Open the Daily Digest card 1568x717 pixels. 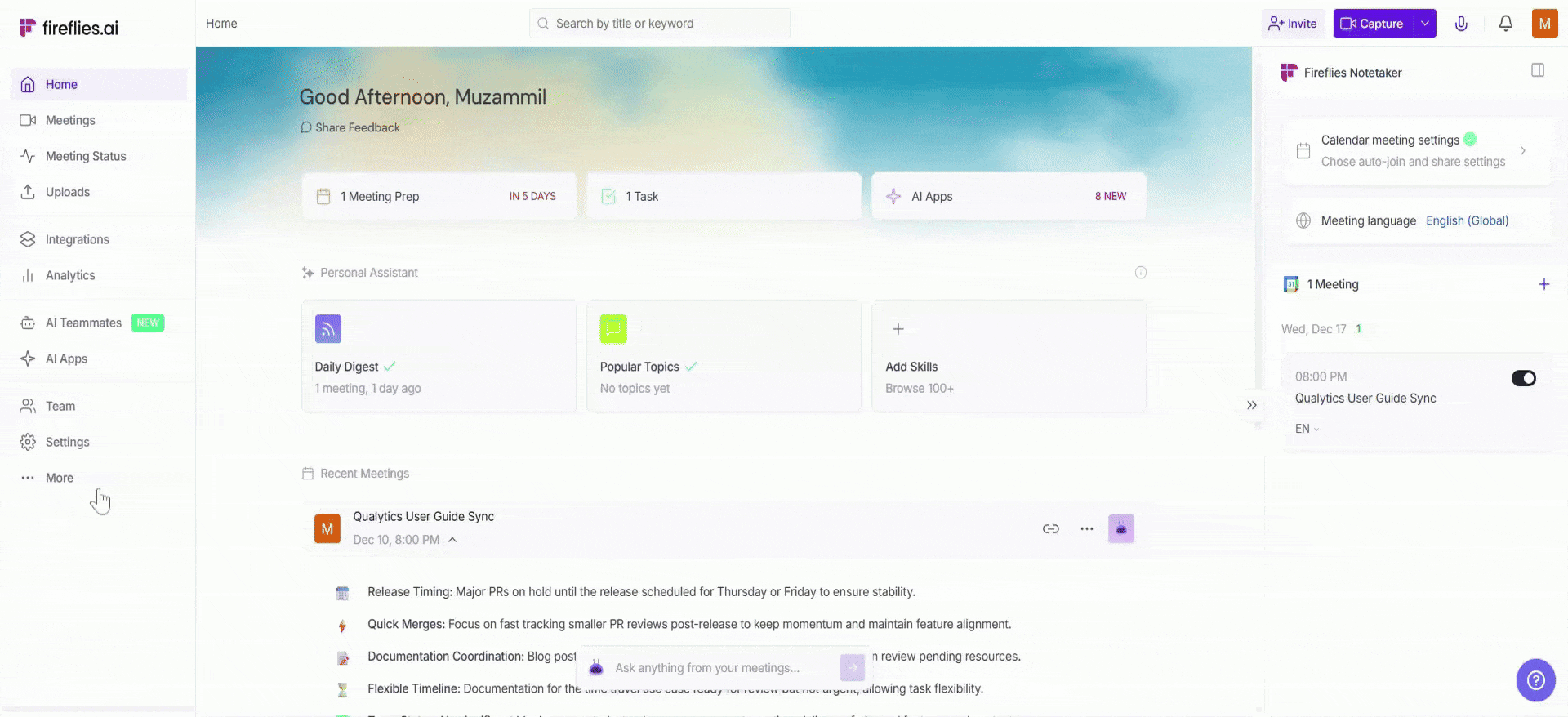click(439, 356)
